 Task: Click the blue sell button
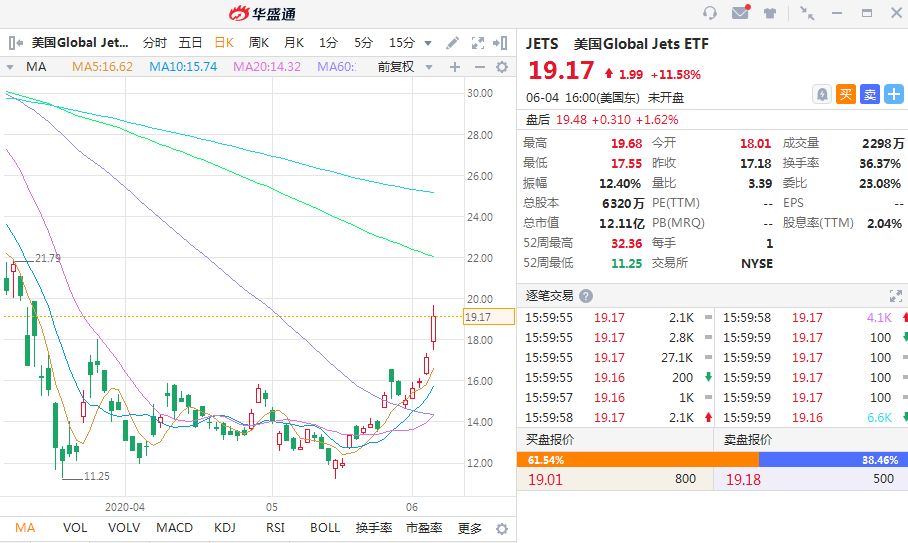(870, 94)
